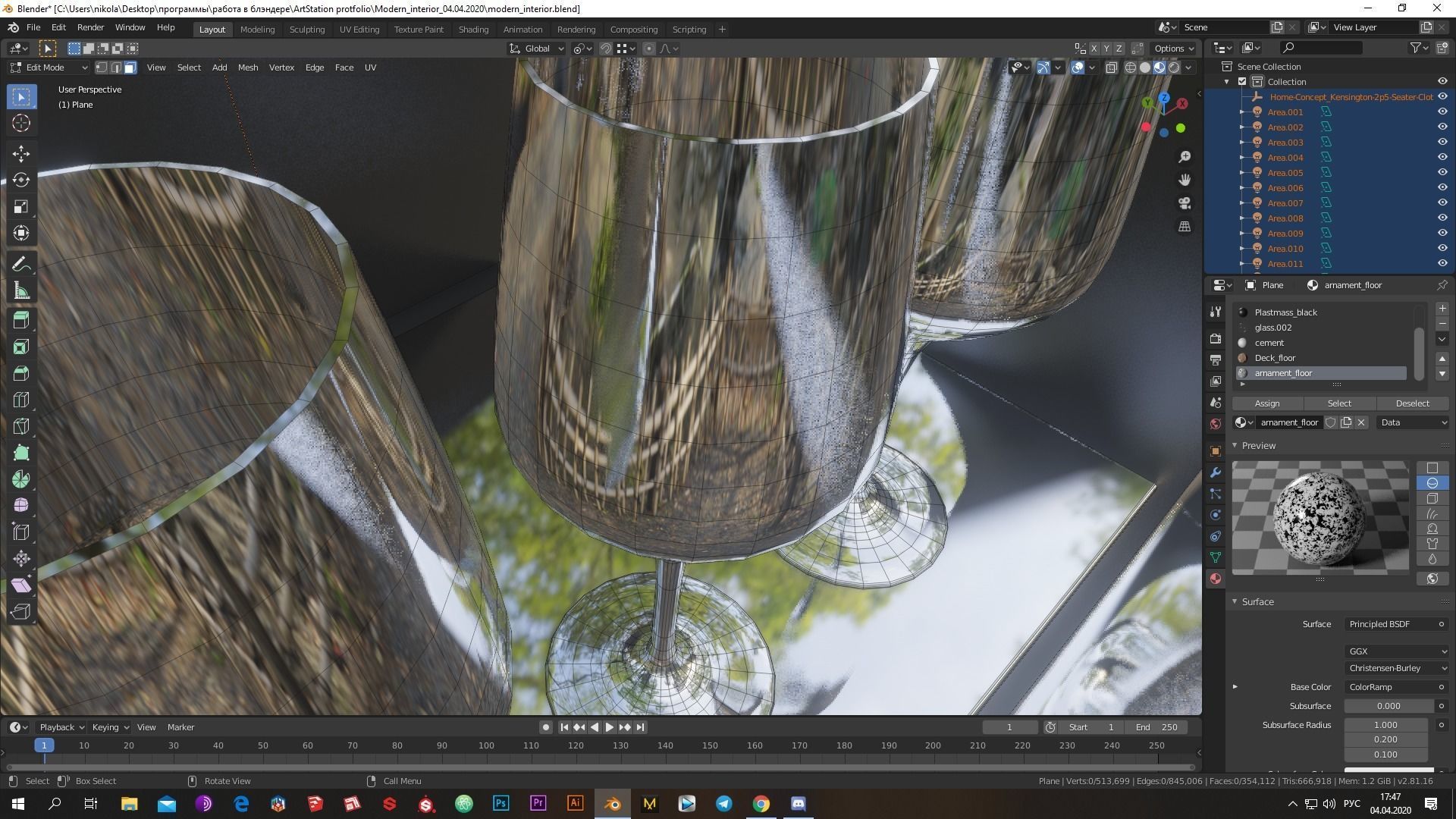Open the Modifier properties wrench tab

1216,472
